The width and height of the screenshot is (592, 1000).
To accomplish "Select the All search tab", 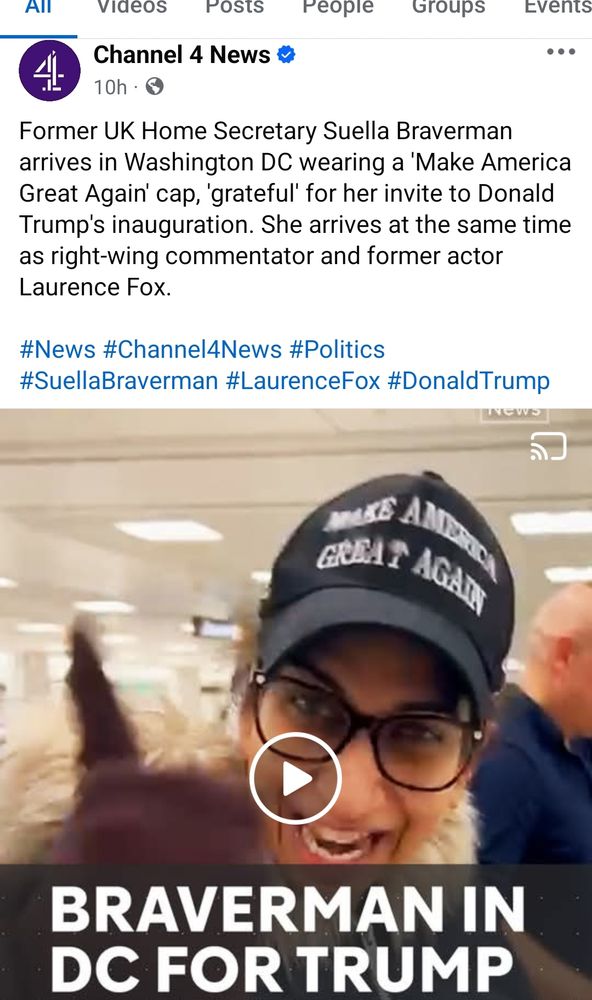I will coord(38,6).
